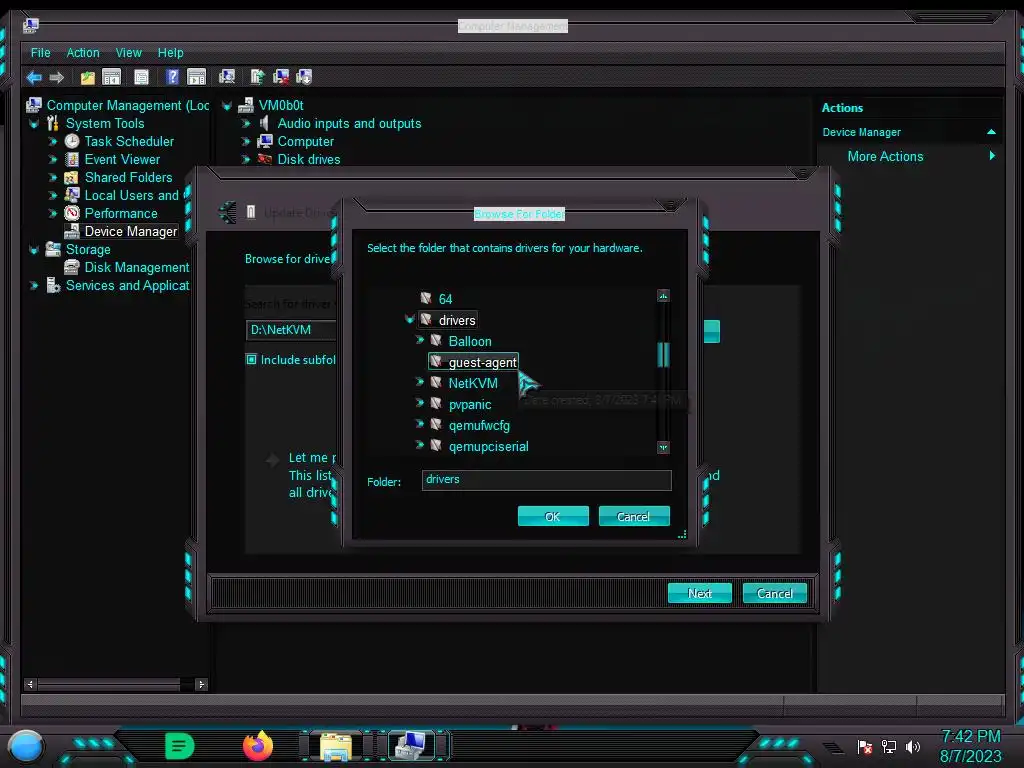Open the volume speaker tray icon
This screenshot has width=1024, height=768.
pos(913,746)
